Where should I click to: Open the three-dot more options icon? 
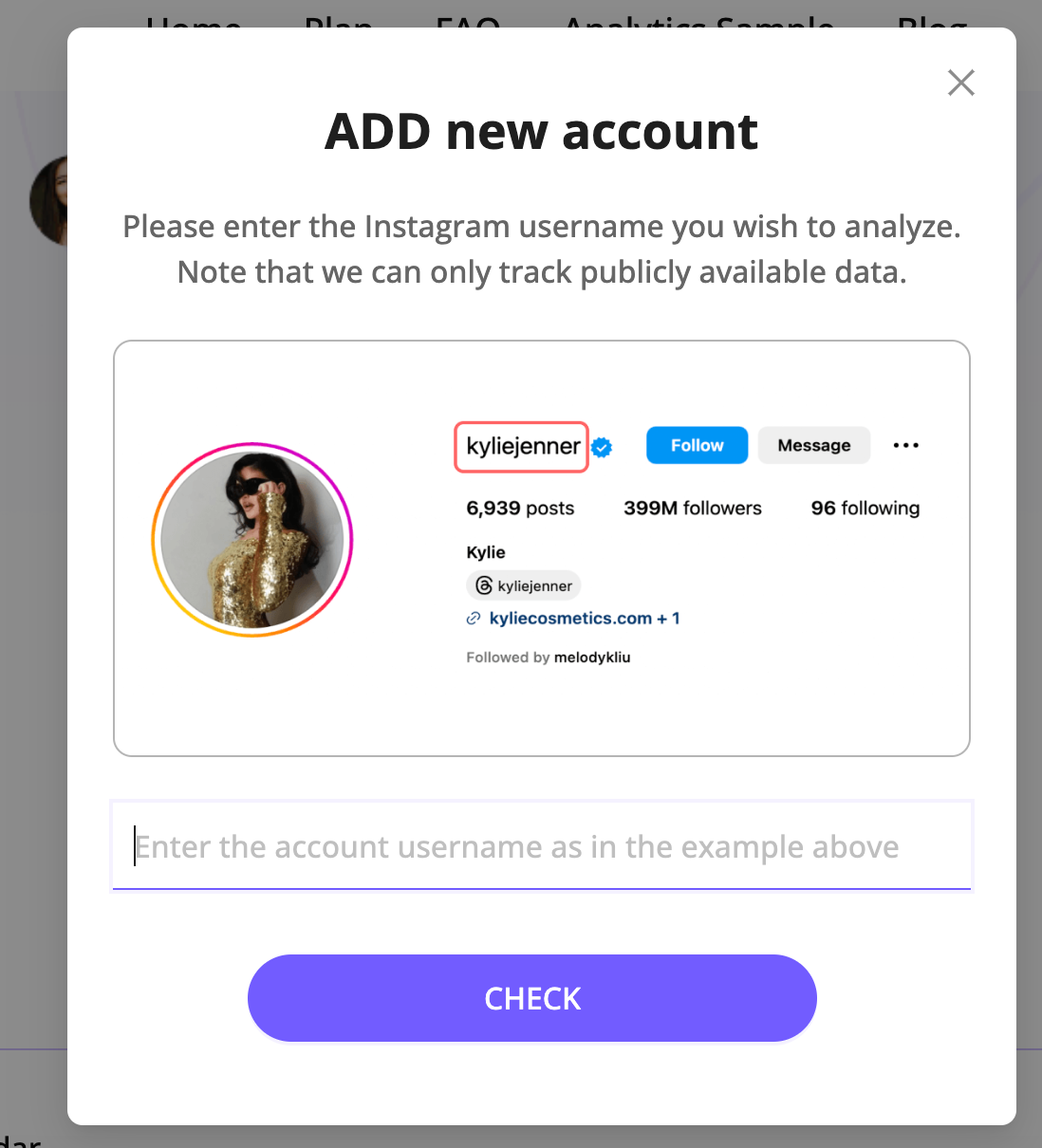(x=906, y=445)
